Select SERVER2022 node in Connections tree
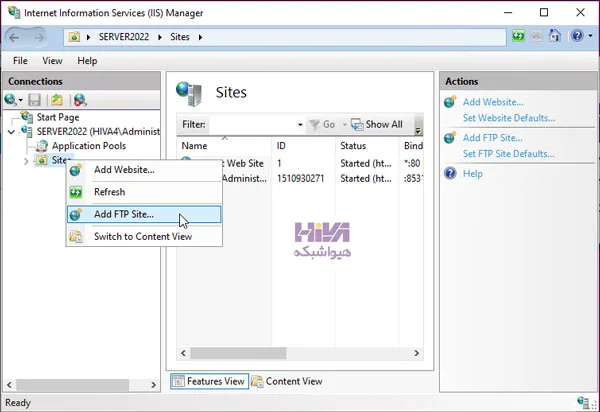The image size is (600, 412). click(98, 132)
